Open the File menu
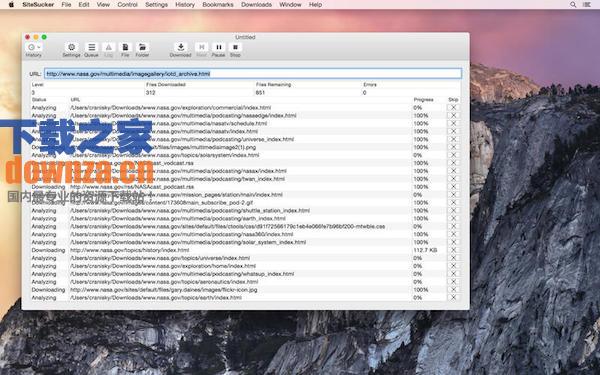 tap(66, 5)
